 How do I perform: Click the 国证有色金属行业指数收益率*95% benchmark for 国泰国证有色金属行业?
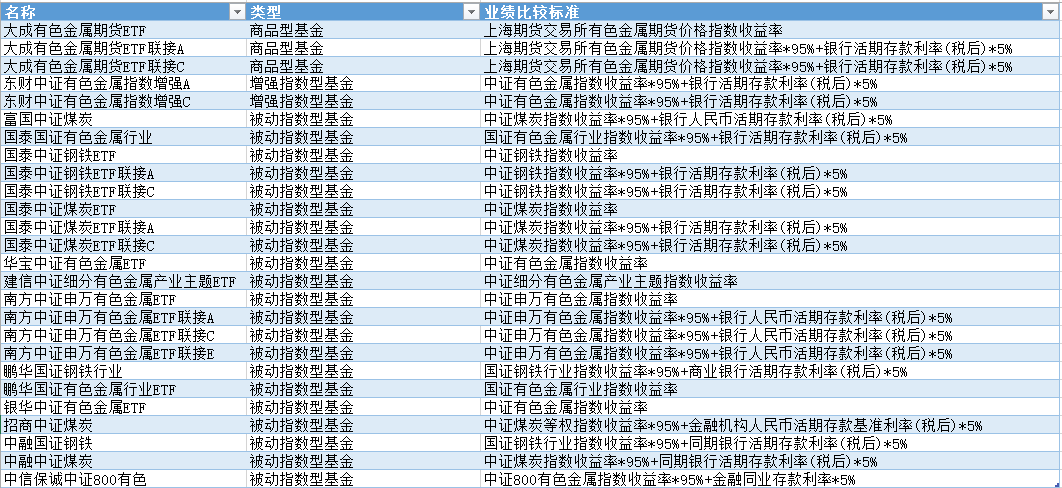tap(771, 137)
